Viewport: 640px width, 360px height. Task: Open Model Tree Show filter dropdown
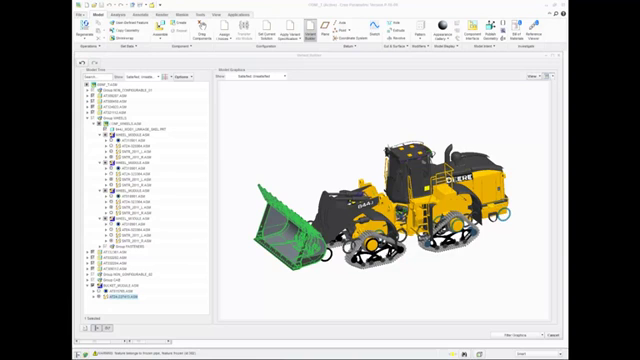[x=142, y=77]
